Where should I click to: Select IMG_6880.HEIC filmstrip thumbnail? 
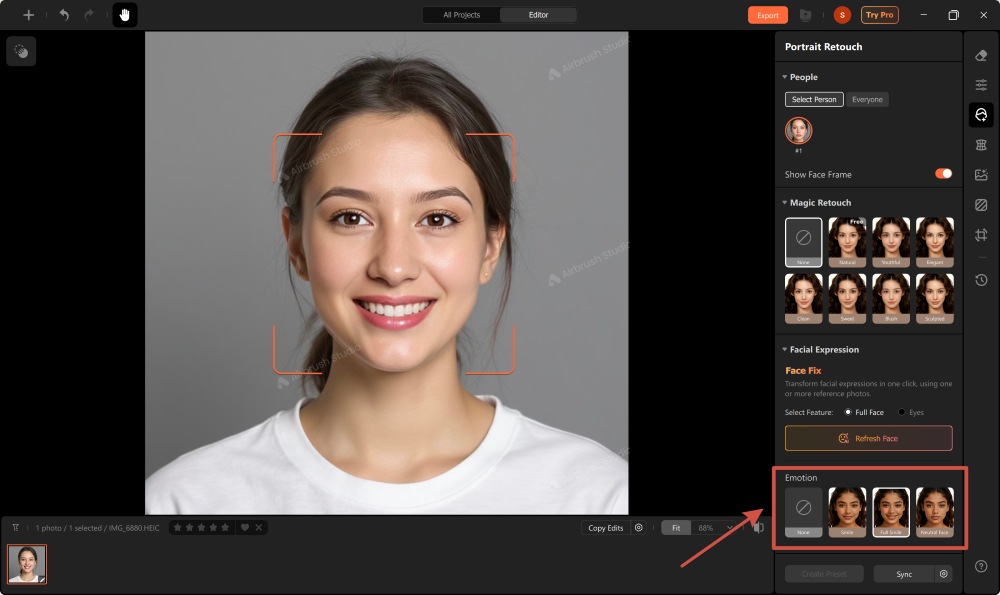coord(27,564)
